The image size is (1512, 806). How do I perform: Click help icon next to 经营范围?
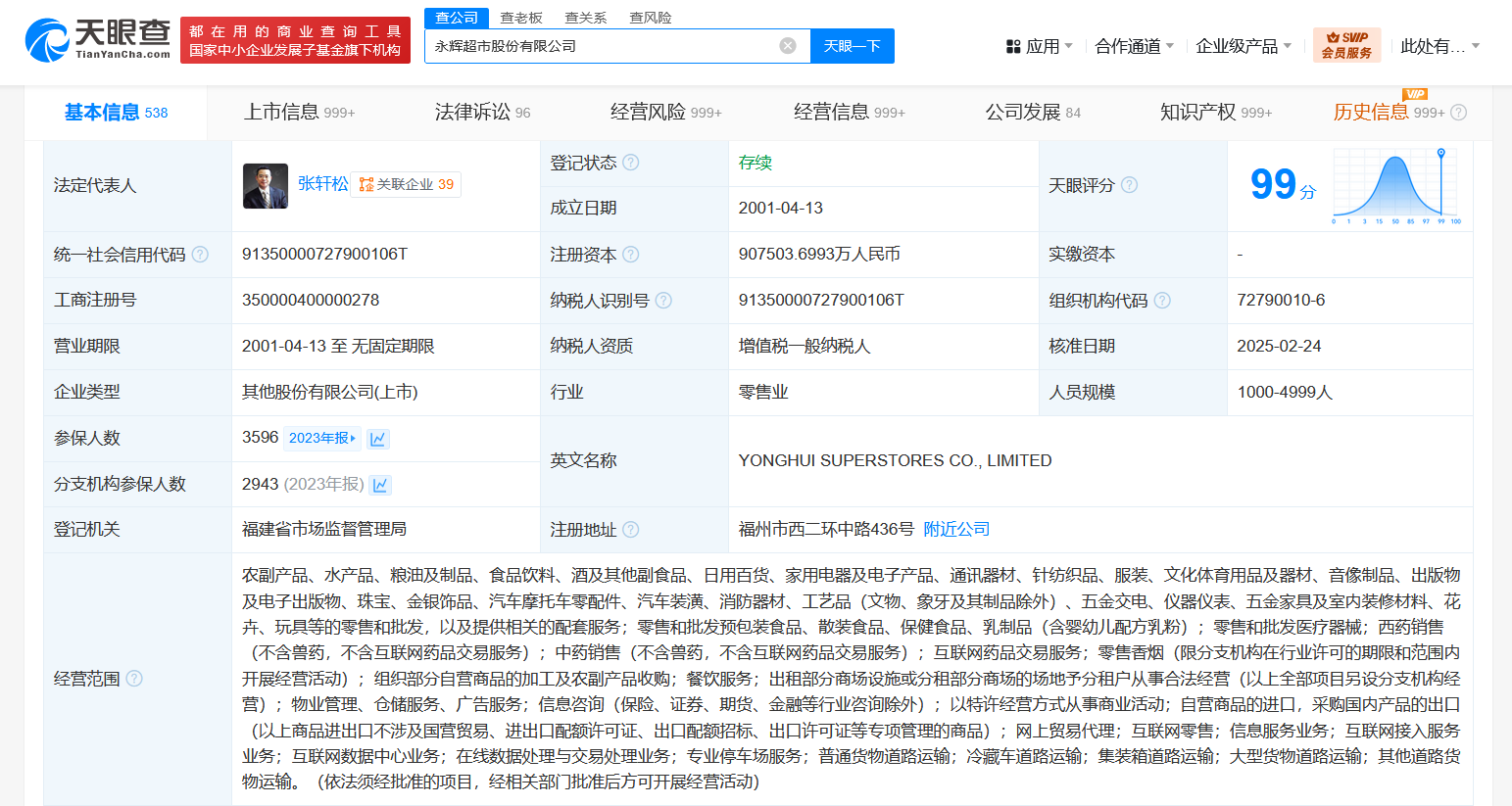pyautogui.click(x=134, y=679)
